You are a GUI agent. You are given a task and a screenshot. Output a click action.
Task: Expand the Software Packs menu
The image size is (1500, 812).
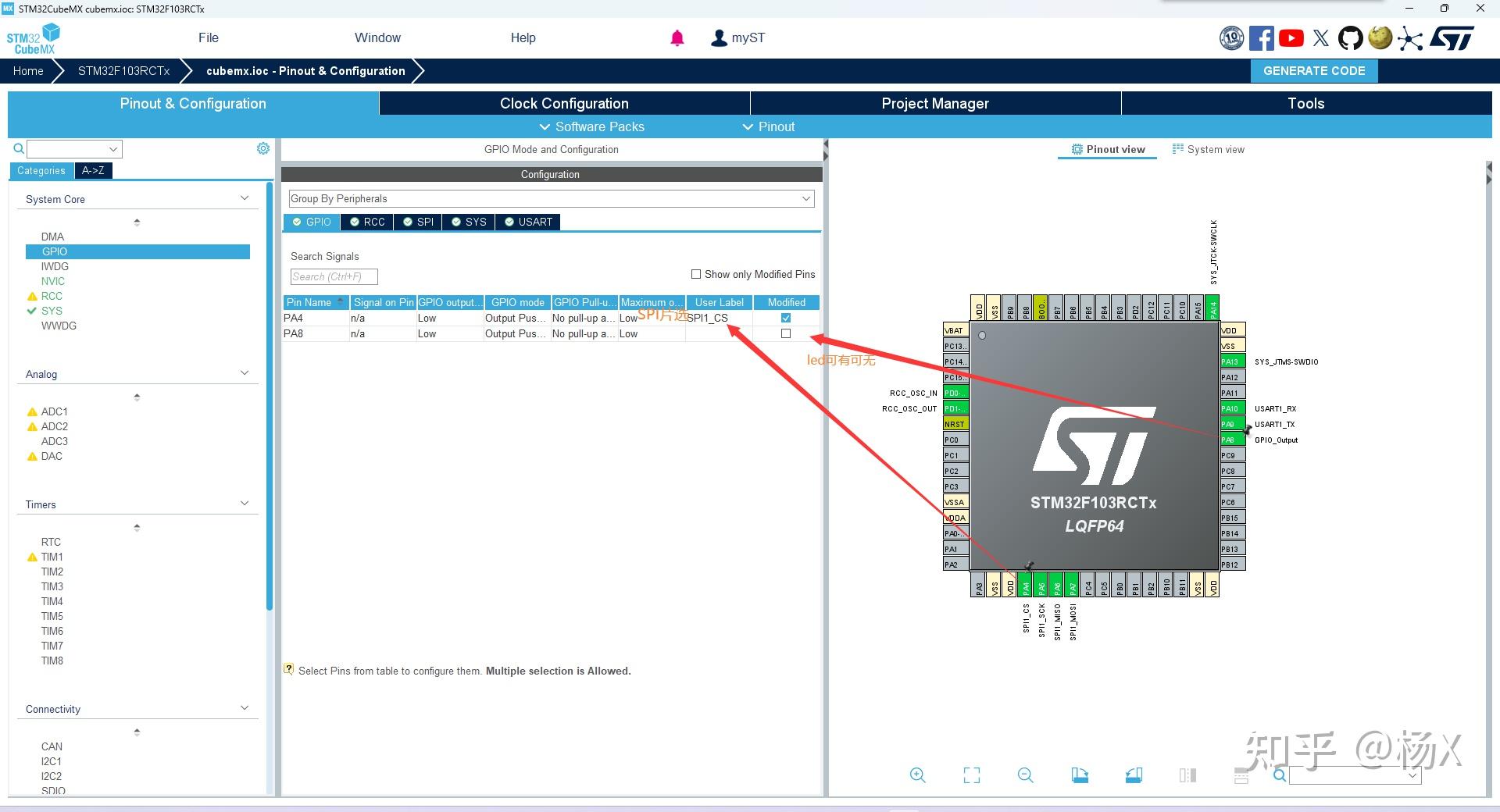(x=592, y=126)
